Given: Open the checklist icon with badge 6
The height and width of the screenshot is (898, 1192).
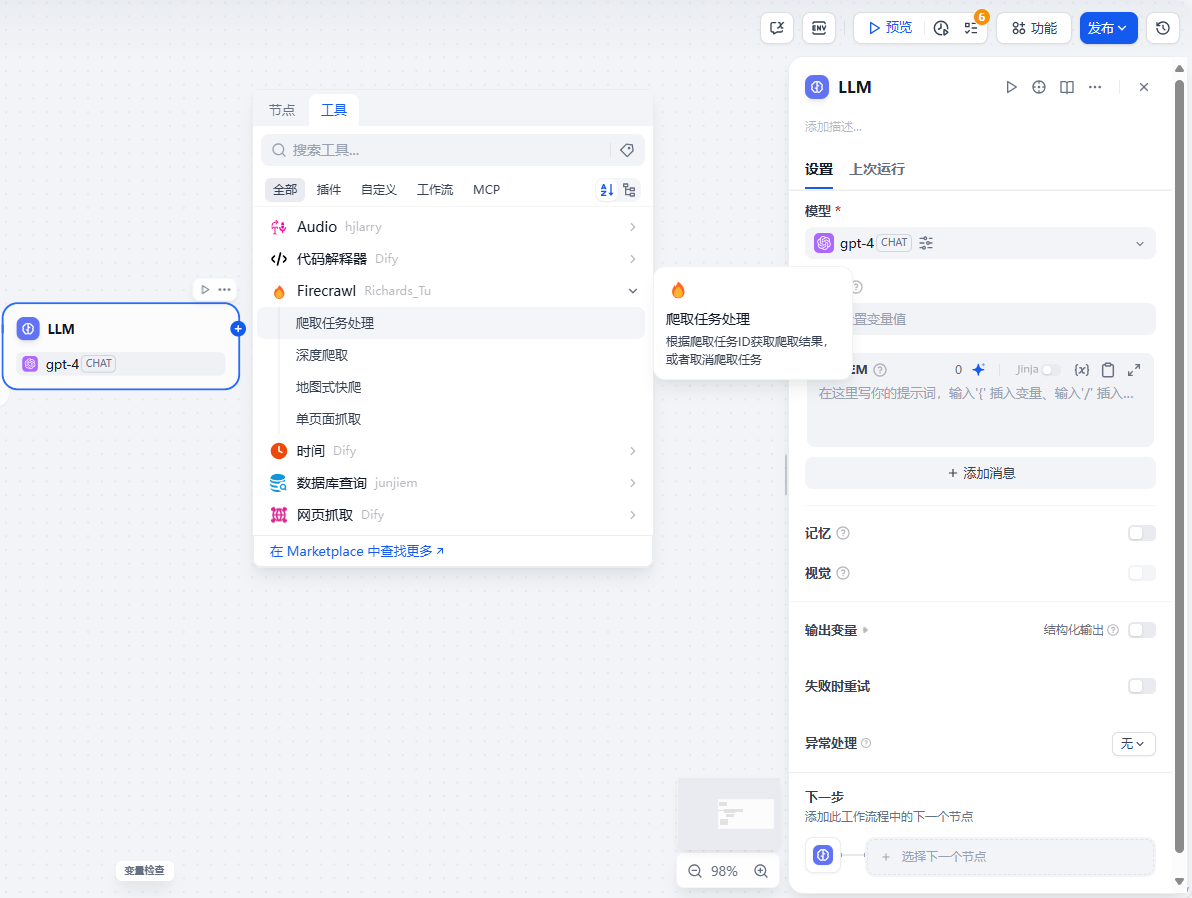Looking at the screenshot, I should click(972, 28).
